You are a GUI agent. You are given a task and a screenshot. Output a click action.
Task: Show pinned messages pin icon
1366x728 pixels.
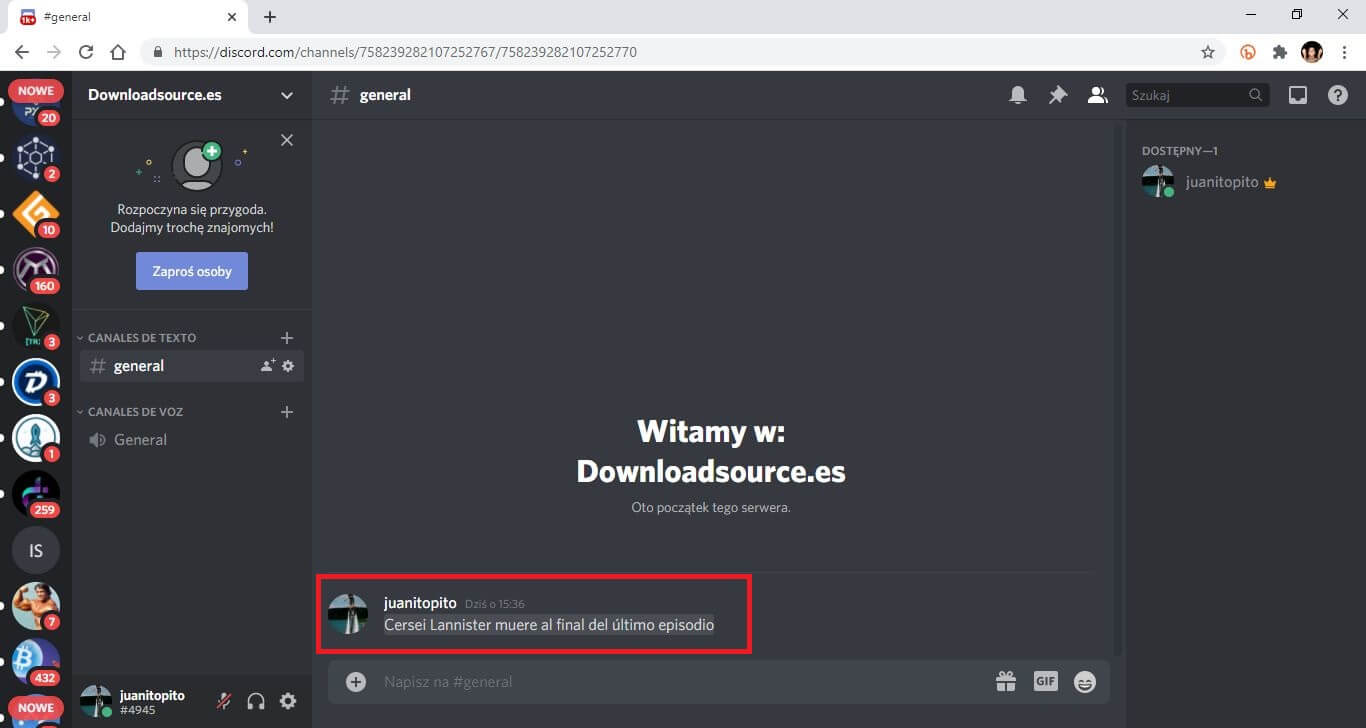[x=1057, y=95]
